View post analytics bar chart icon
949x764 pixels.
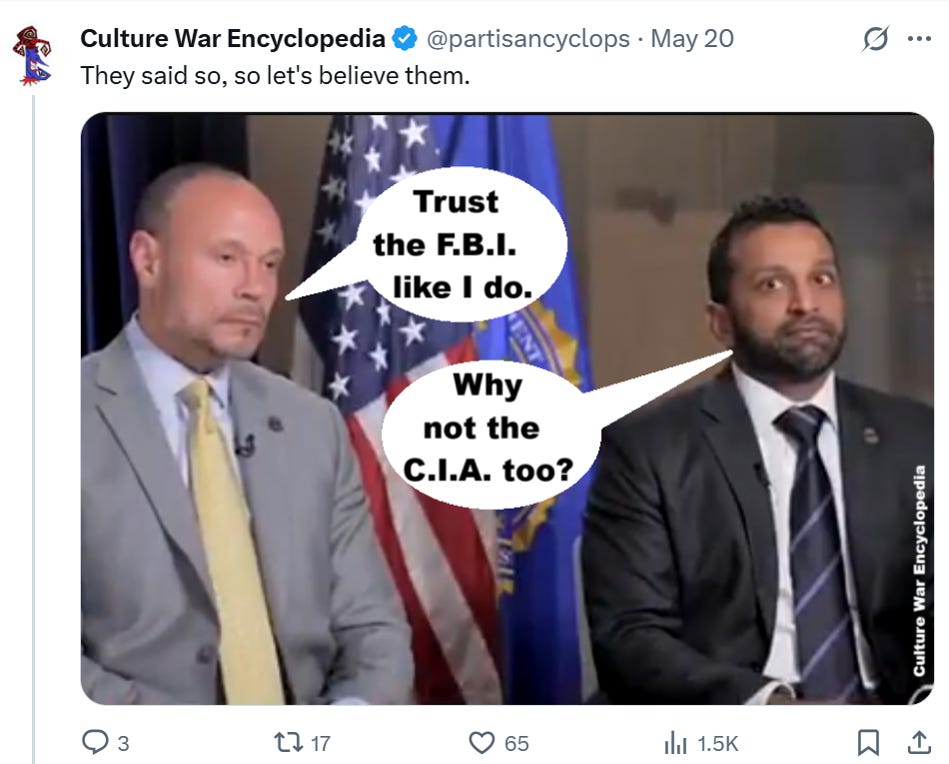[x=675, y=743]
